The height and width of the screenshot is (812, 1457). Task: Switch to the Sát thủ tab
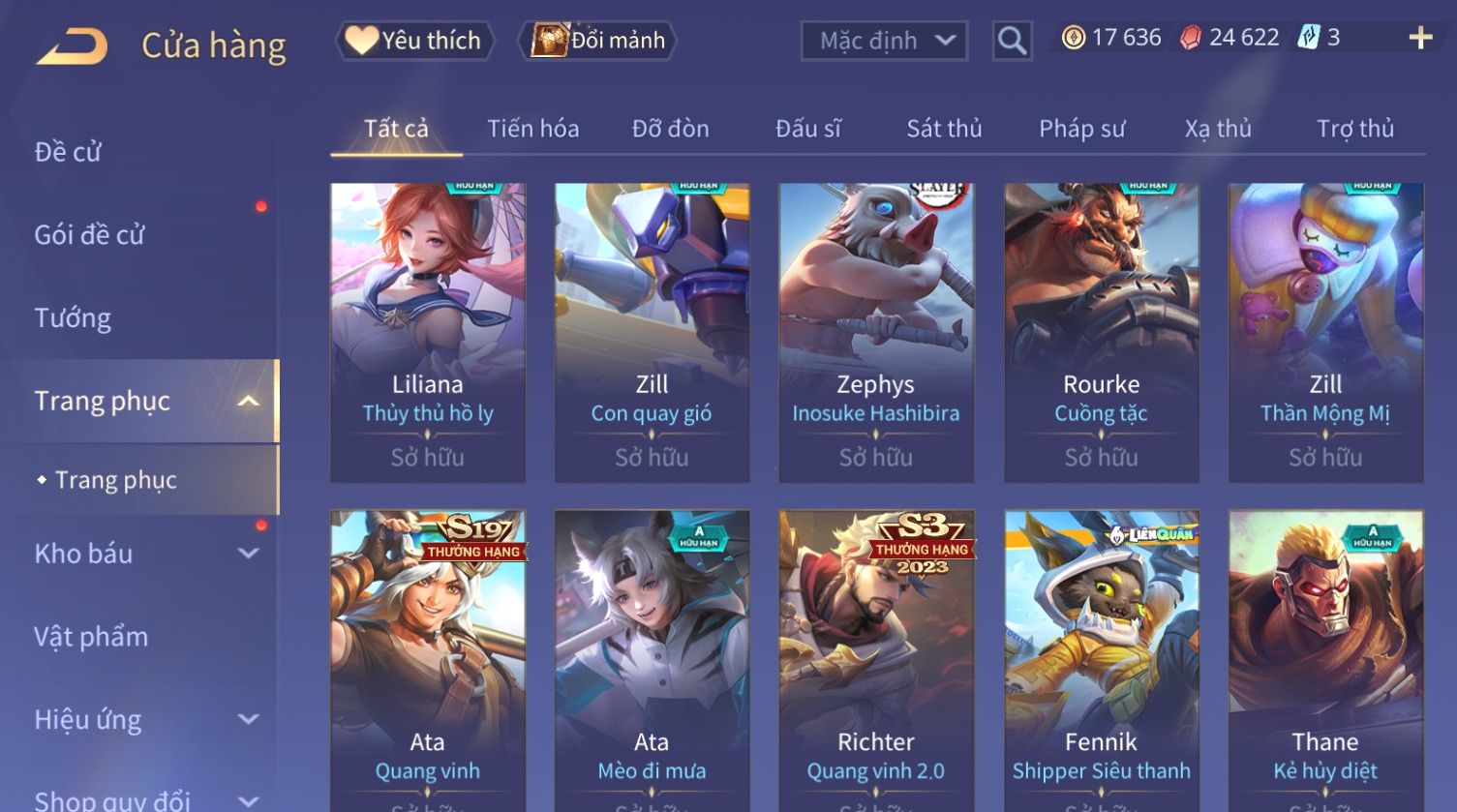click(944, 129)
